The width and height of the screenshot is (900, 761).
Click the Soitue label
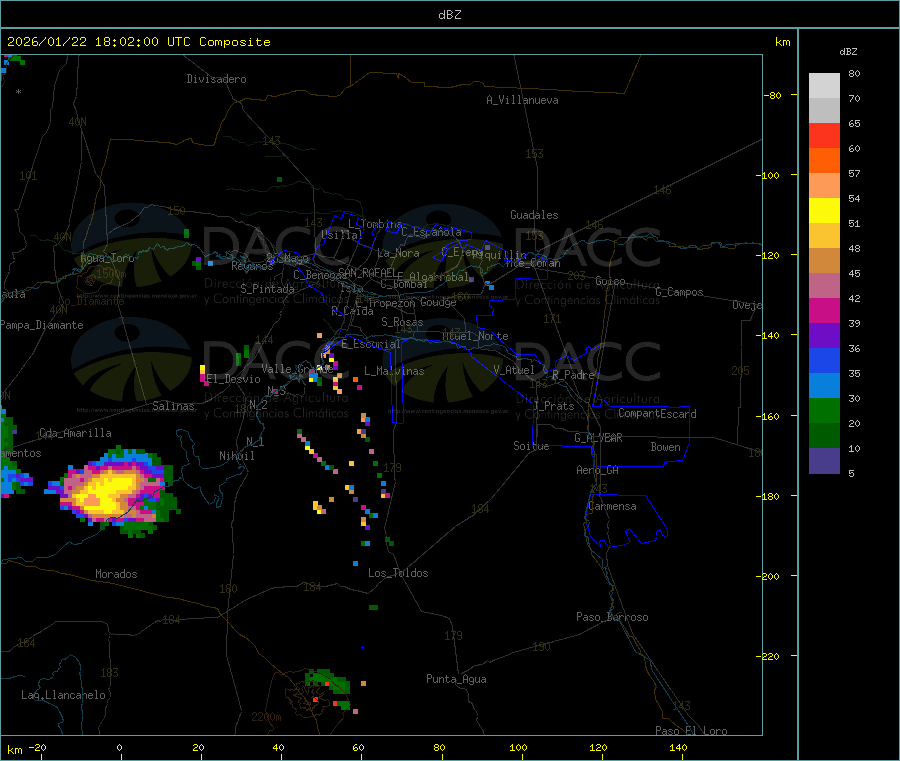(x=531, y=446)
